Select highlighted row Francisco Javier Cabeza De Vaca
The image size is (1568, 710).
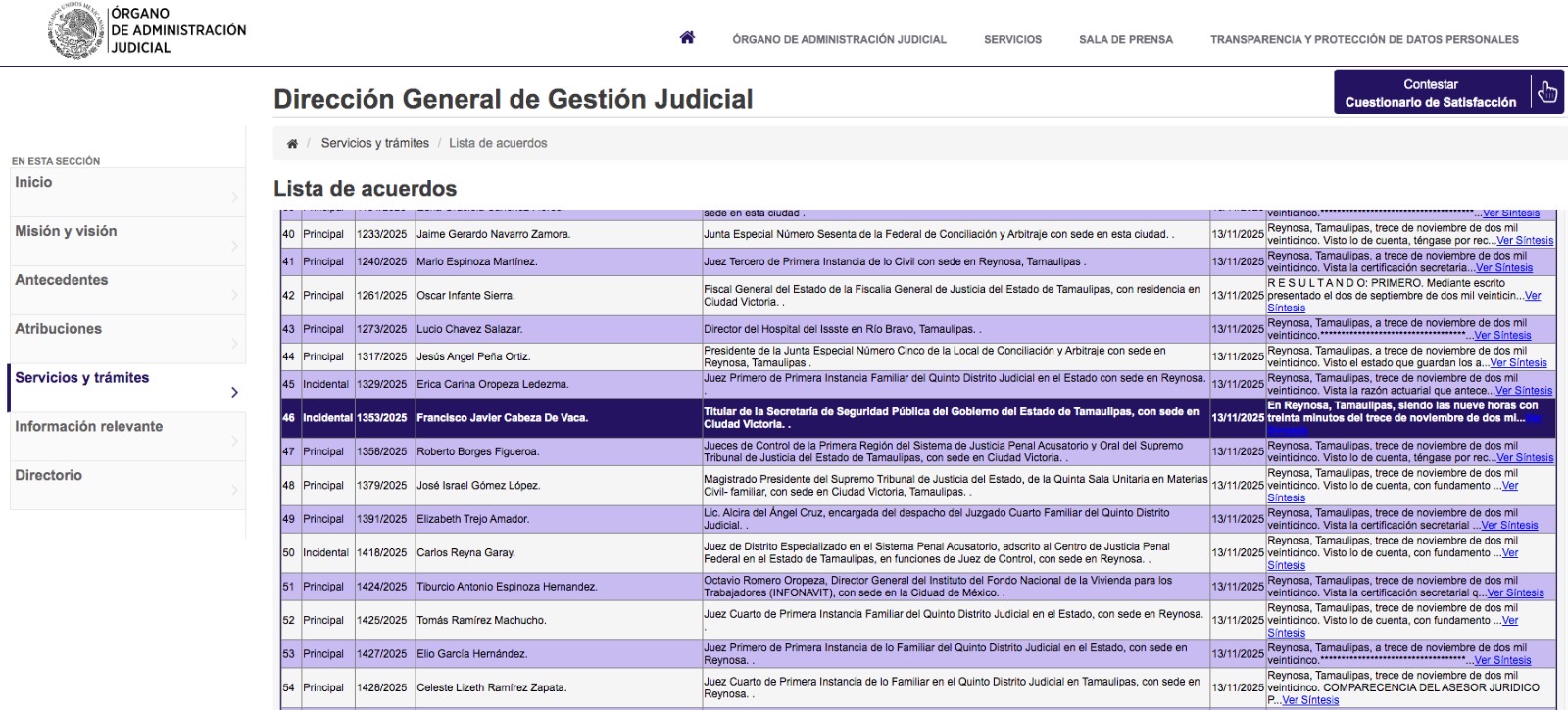click(502, 418)
